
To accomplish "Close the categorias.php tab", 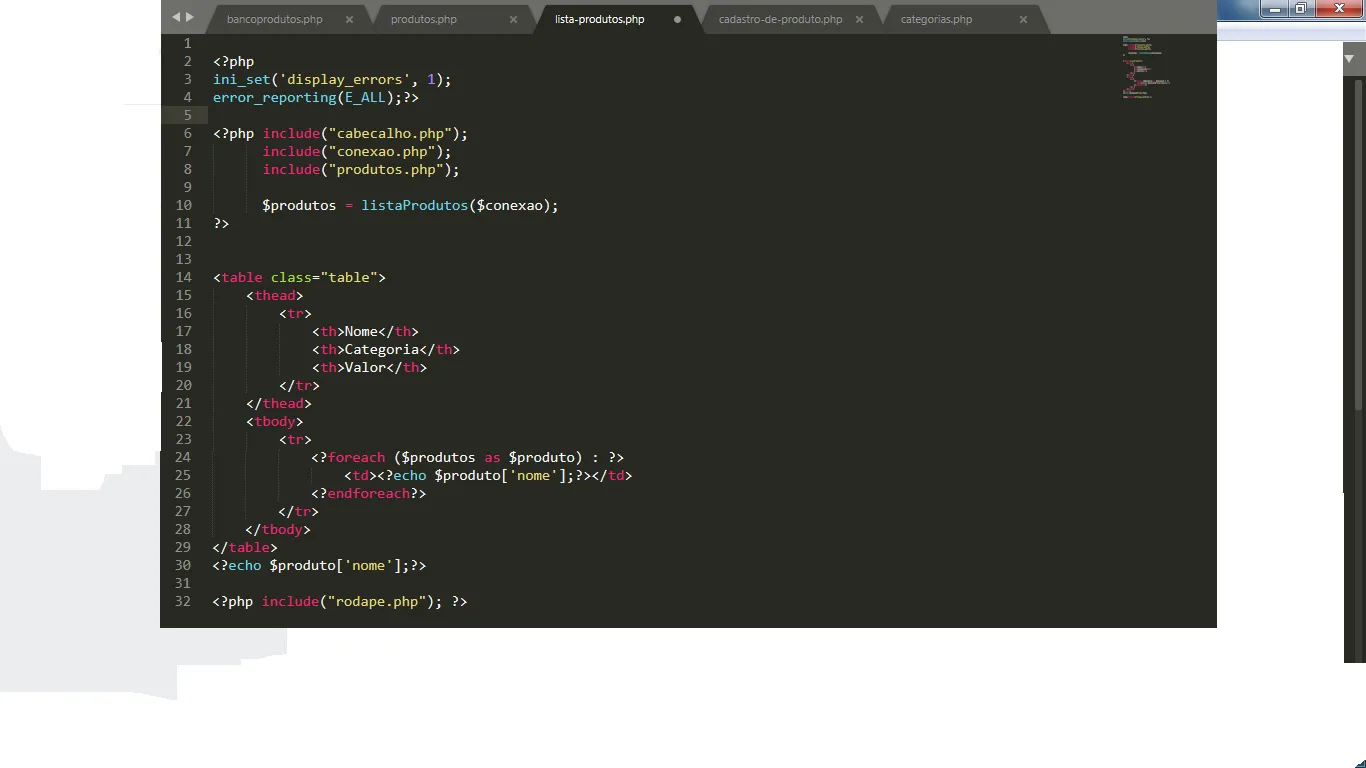I will click(1023, 19).
